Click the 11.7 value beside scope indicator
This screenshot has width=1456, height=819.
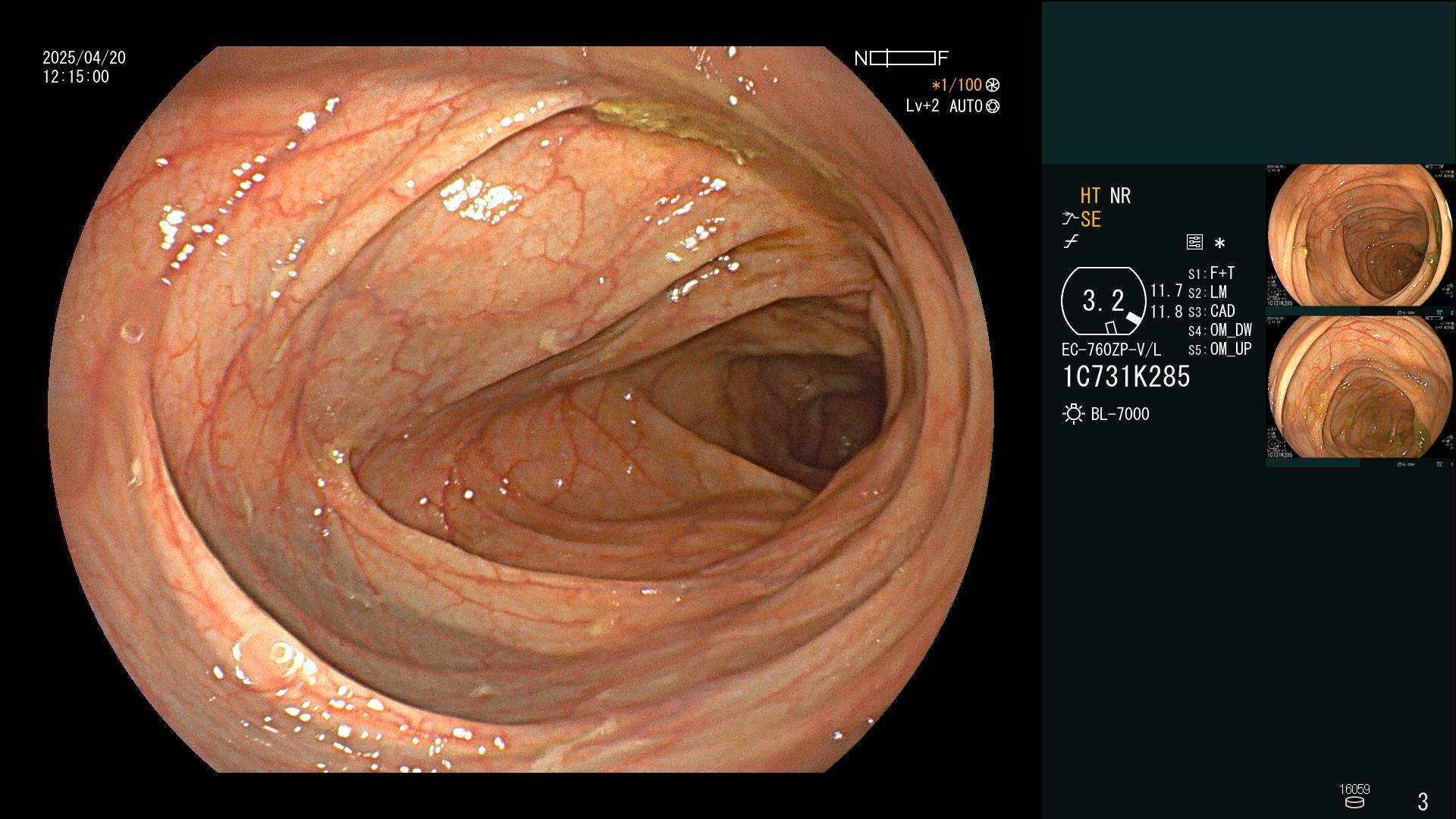click(x=1166, y=290)
